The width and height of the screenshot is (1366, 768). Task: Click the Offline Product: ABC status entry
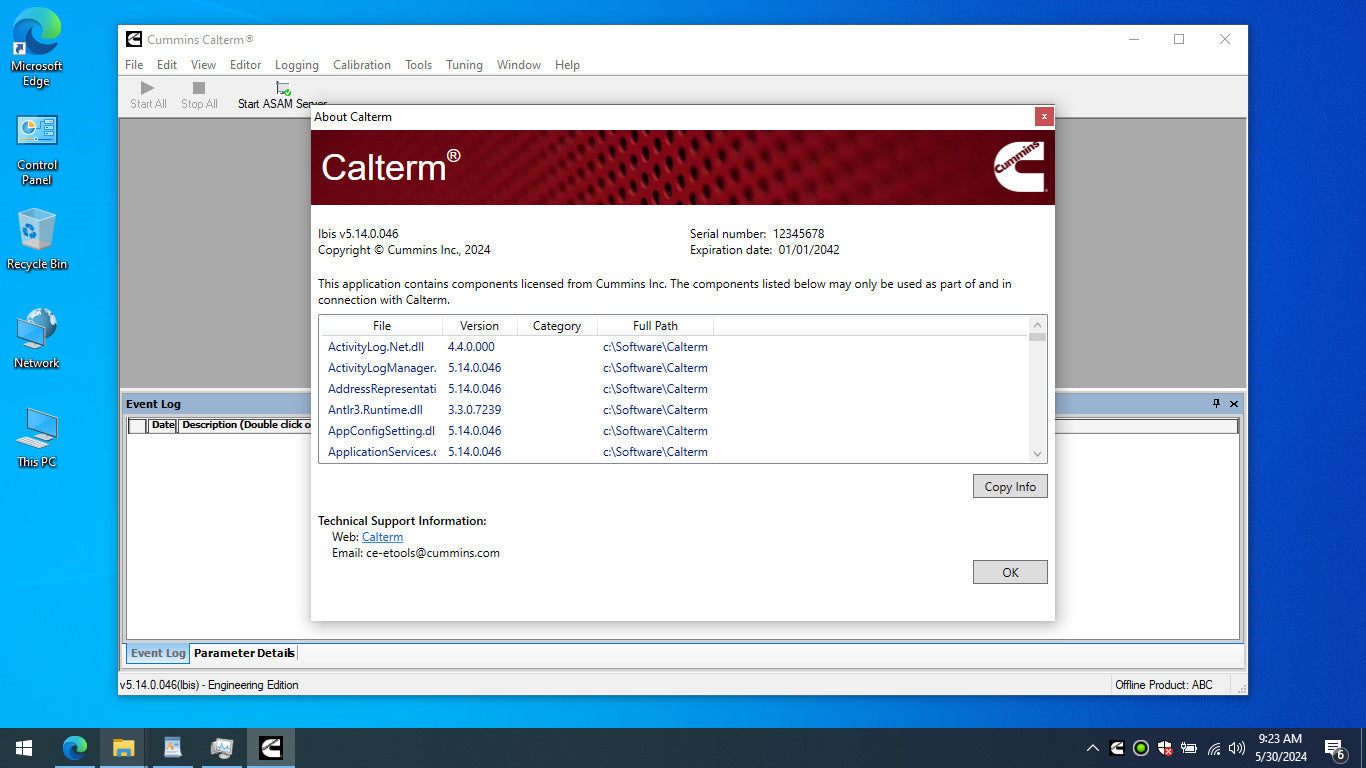point(1164,685)
